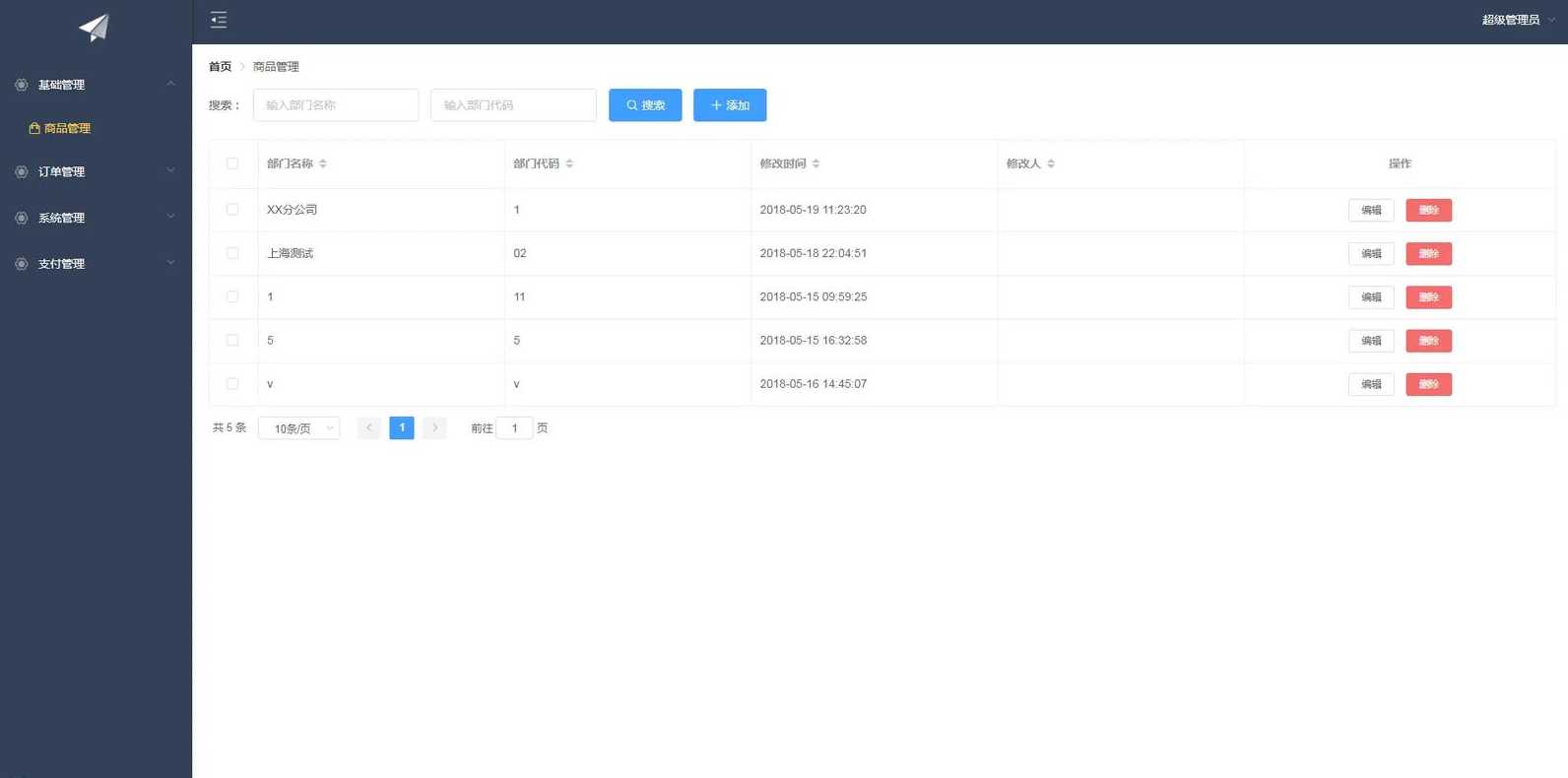
Task: Click the blue 搜索 button
Action: [645, 105]
